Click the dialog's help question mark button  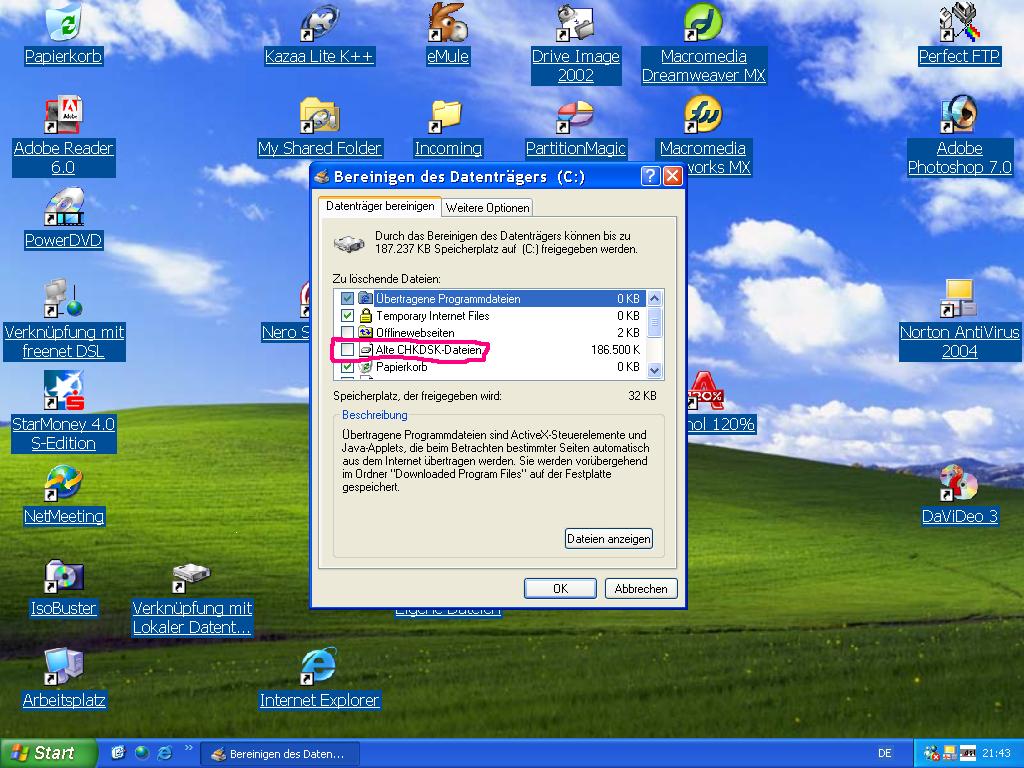click(x=650, y=176)
